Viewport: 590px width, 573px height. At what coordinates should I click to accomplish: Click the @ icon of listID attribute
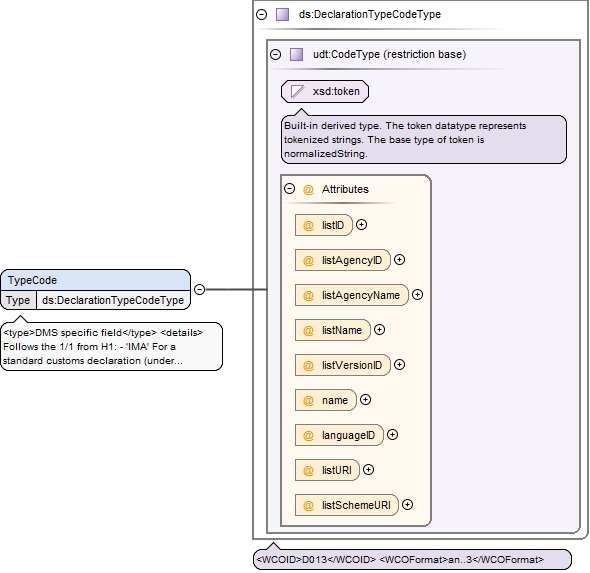(308, 225)
